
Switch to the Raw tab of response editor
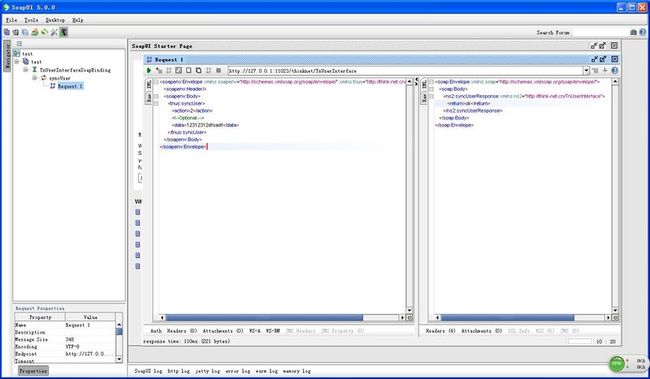tap(424, 98)
